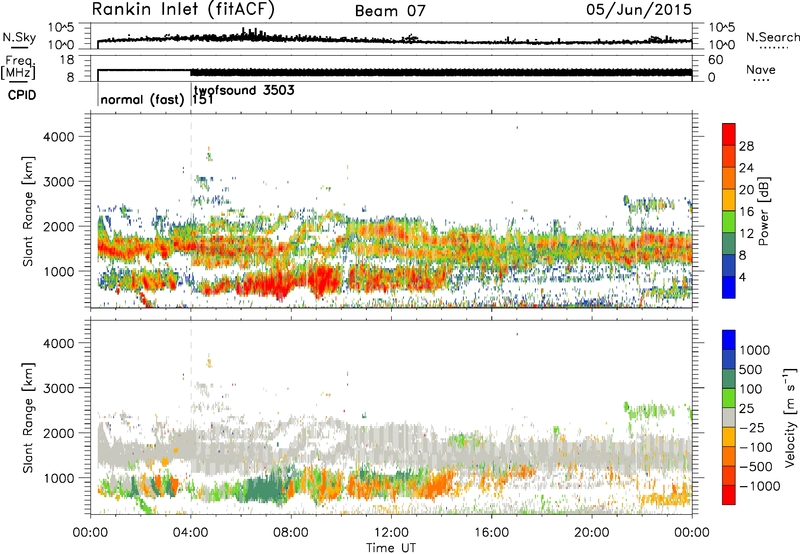Image resolution: width=800 pixels, height=554 pixels.
Task: Click the '4' tick on the Power colorbar
Action: (x=742, y=277)
